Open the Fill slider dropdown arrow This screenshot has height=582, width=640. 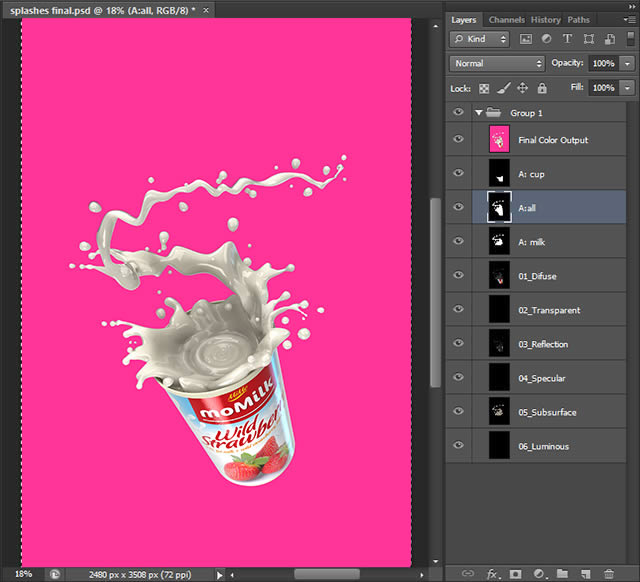pos(627,88)
